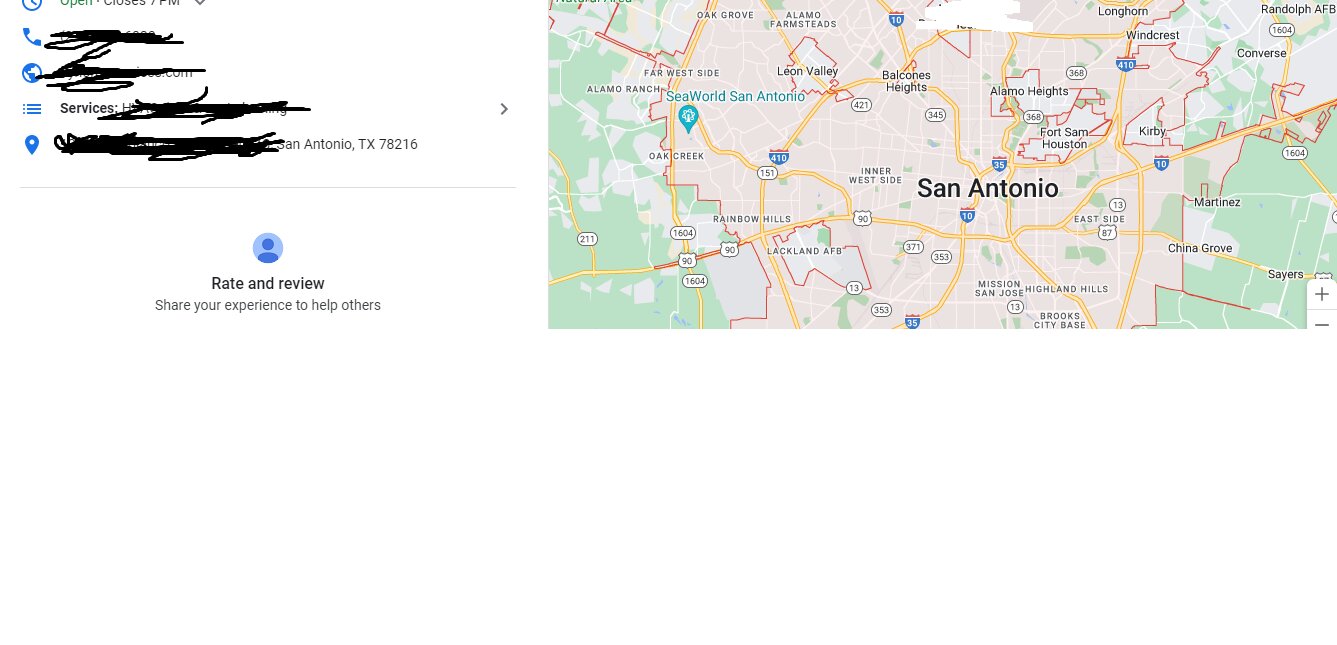Click the Highland Hills map label

point(1067,289)
